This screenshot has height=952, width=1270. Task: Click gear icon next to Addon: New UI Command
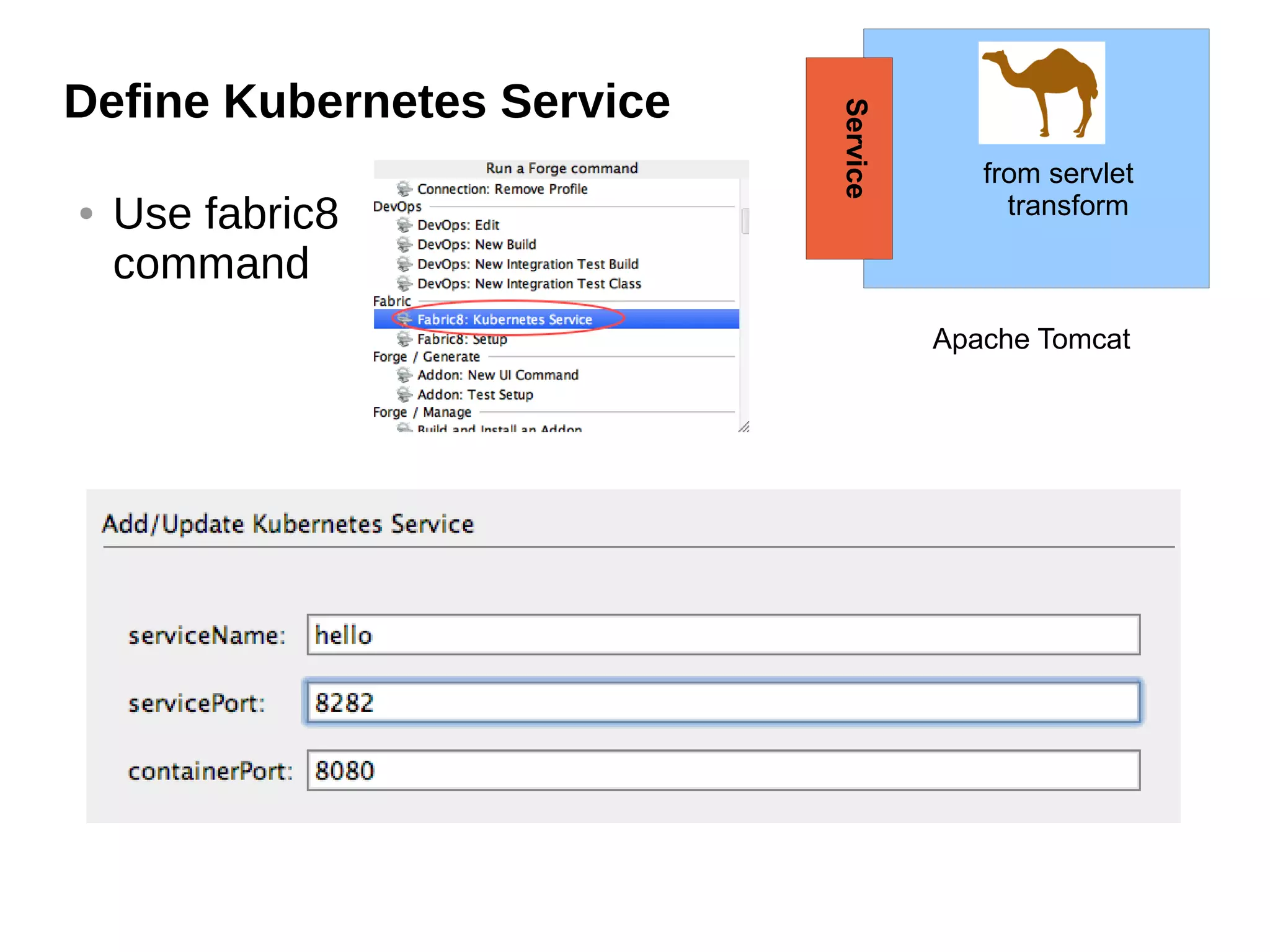coord(404,375)
